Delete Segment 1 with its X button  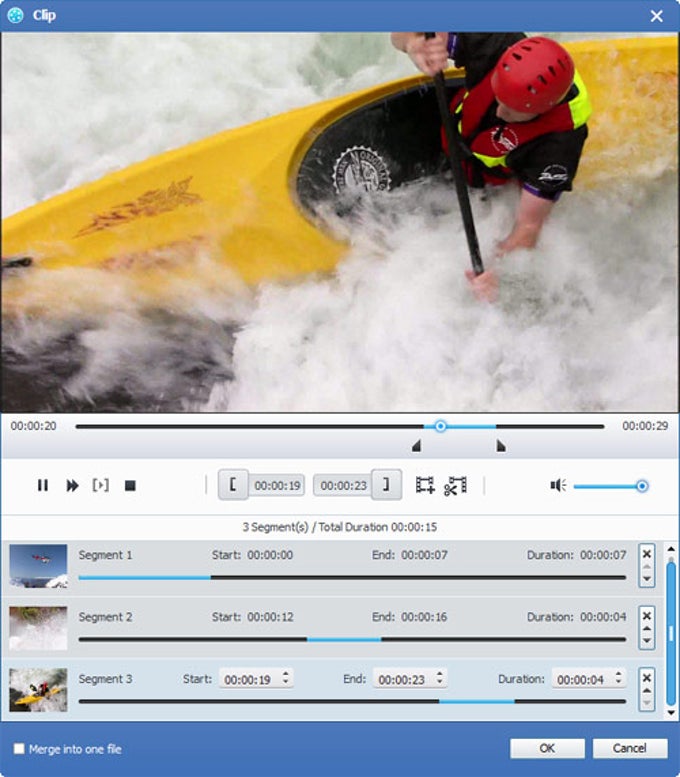pos(647,554)
